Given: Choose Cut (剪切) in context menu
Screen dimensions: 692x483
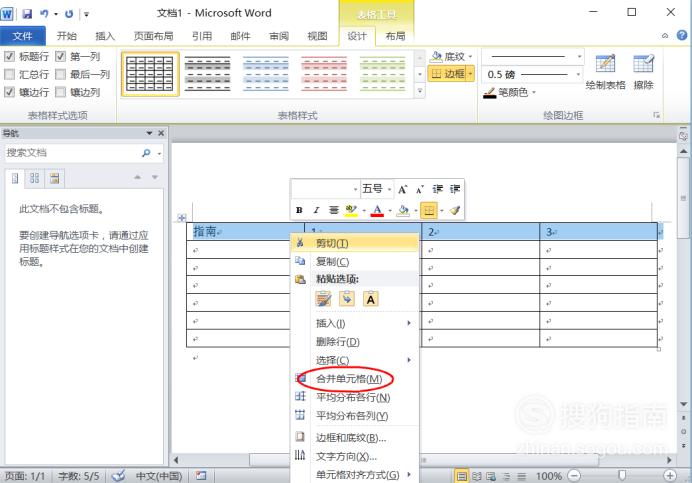Looking at the screenshot, I should (355, 243).
